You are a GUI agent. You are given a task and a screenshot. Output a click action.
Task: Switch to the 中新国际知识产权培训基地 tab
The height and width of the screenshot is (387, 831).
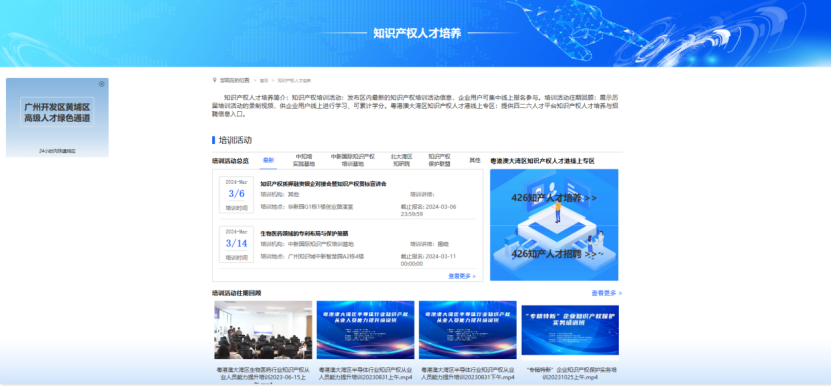(352, 160)
